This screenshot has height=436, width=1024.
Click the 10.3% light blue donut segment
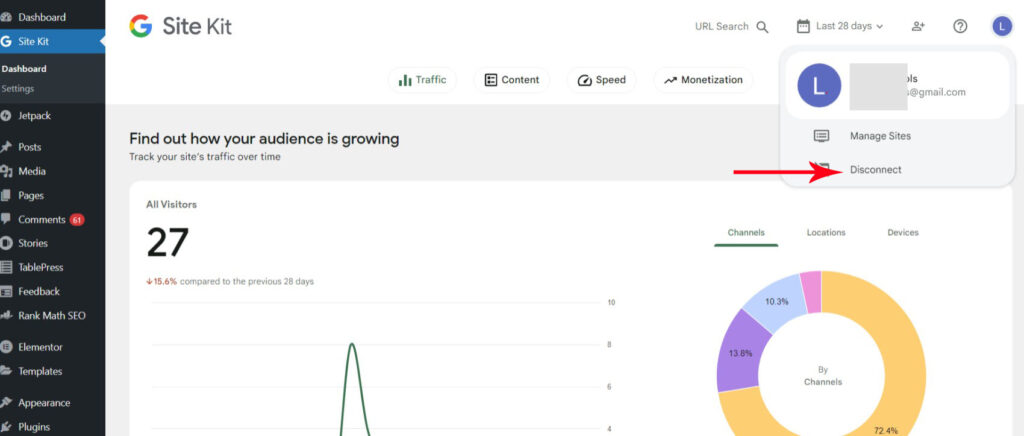point(775,302)
